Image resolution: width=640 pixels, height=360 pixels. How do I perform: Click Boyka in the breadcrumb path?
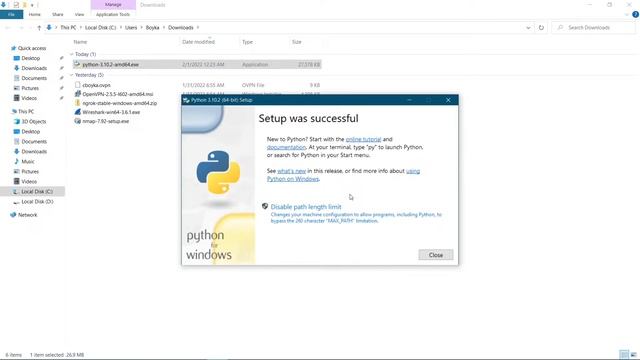coord(153,28)
